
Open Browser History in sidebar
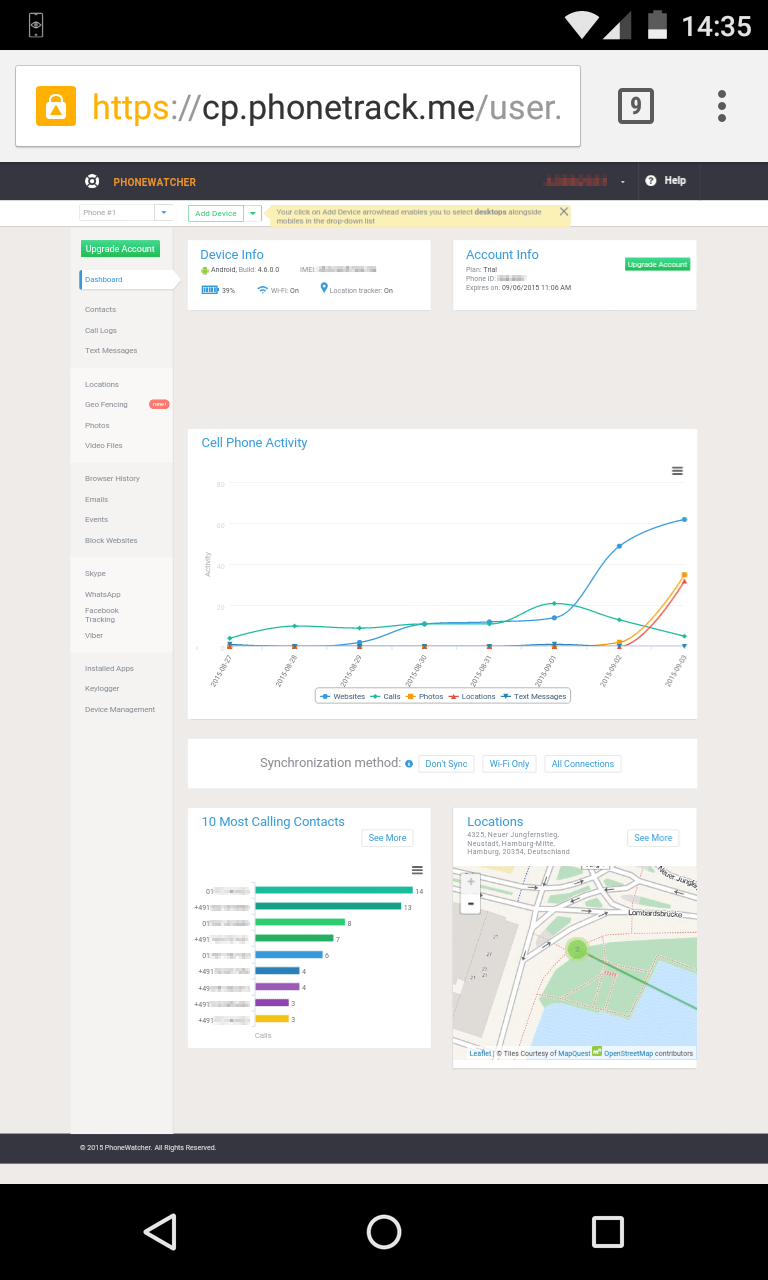[x=112, y=479]
